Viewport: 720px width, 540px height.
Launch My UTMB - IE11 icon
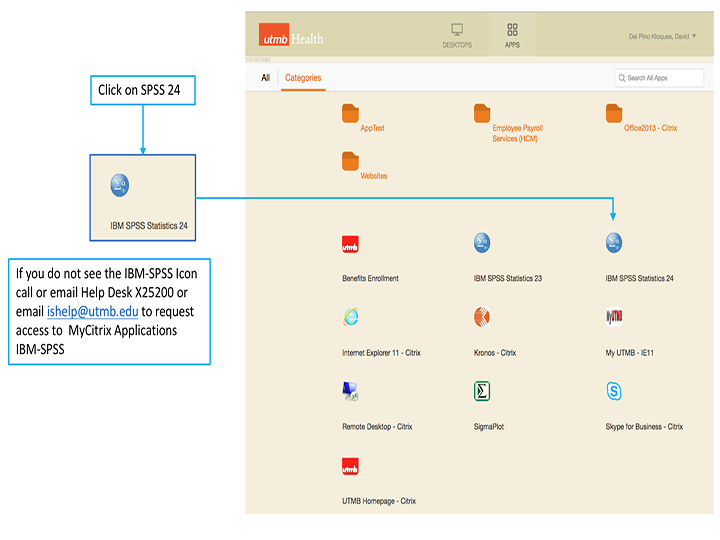pyautogui.click(x=614, y=317)
